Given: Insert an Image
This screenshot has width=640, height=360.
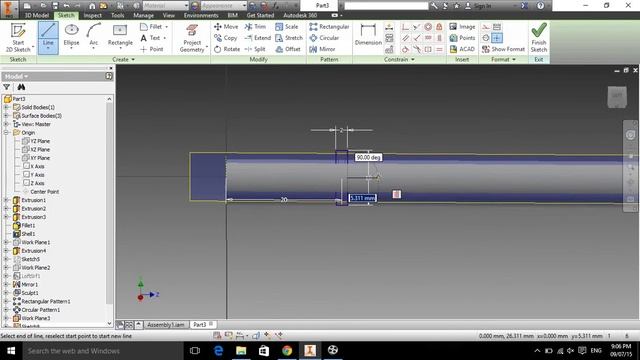Looking at the screenshot, I should coord(462,27).
